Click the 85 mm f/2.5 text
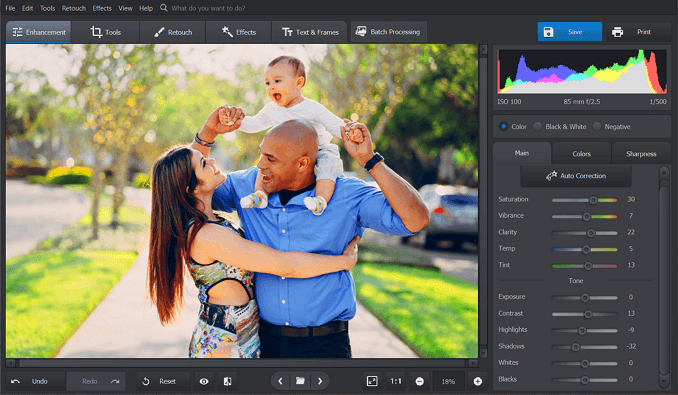The image size is (678, 395). pyautogui.click(x=582, y=102)
